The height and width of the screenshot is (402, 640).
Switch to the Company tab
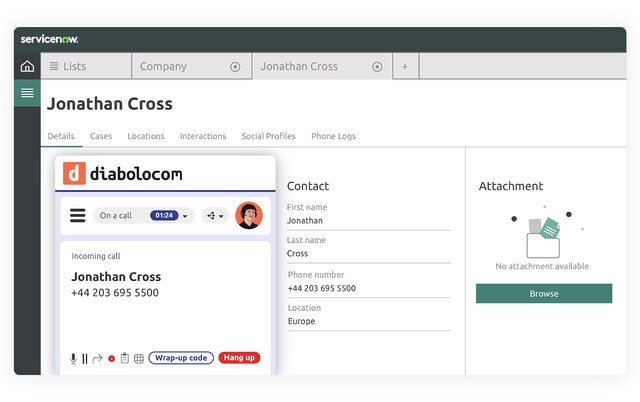(x=191, y=66)
